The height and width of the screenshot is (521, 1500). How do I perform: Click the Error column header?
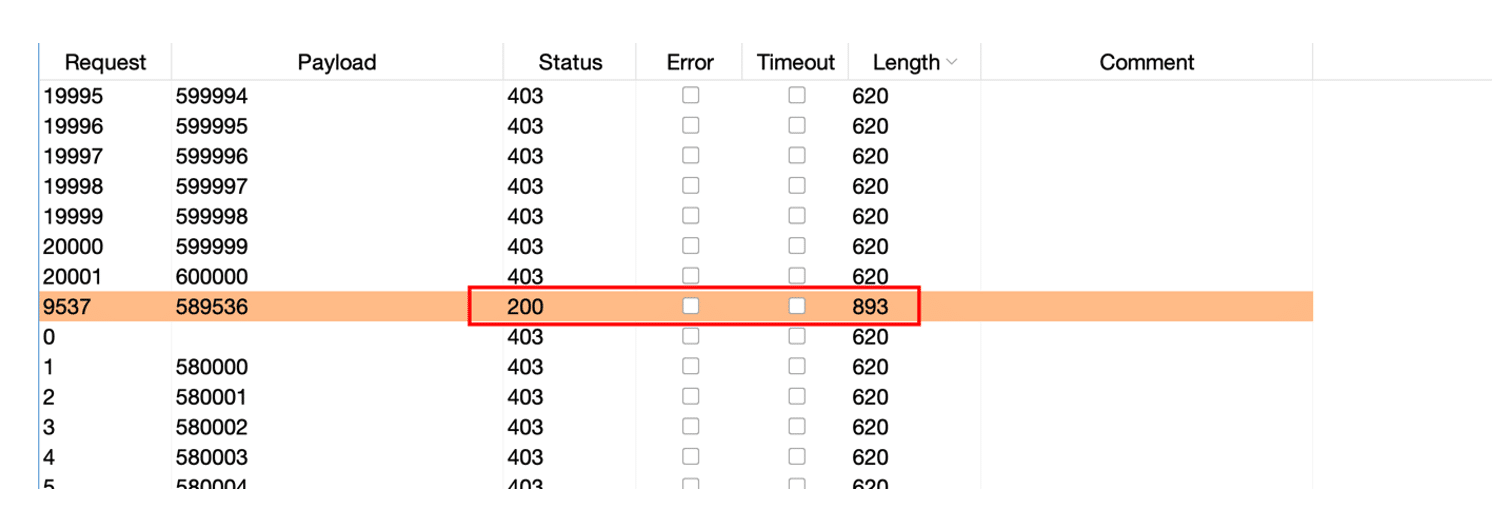690,62
